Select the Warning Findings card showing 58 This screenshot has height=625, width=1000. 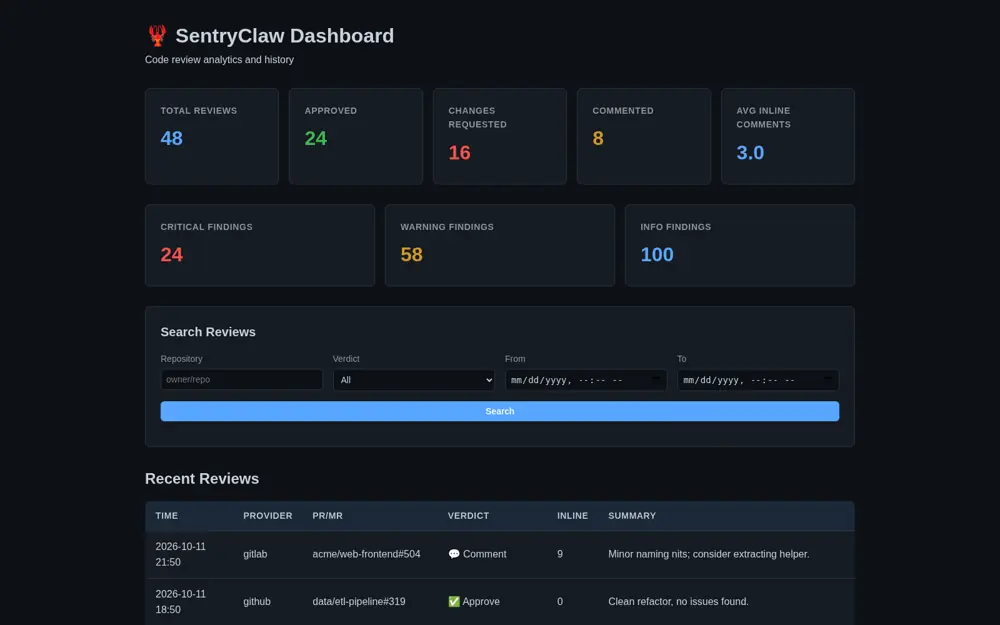(x=499, y=246)
